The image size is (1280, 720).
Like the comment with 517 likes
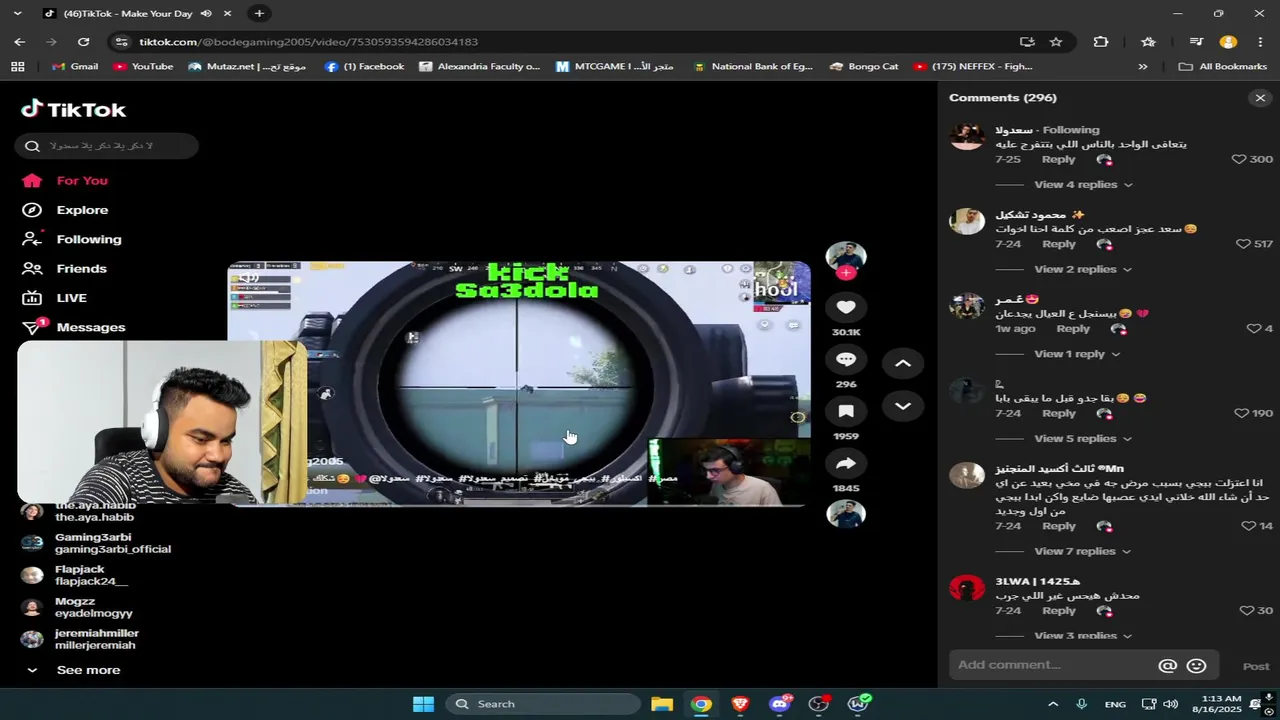pos(1243,244)
